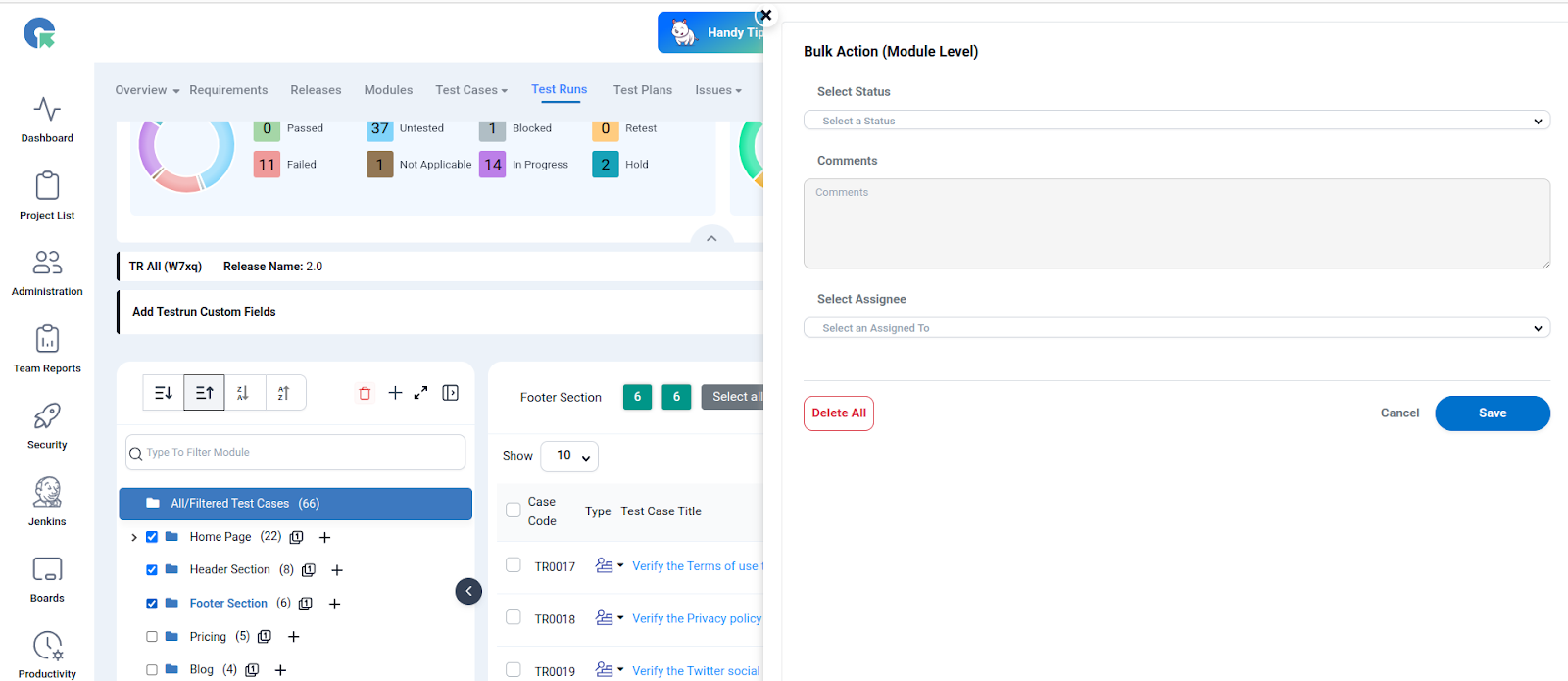Open the Select an Assigned To dropdown

click(x=1177, y=328)
